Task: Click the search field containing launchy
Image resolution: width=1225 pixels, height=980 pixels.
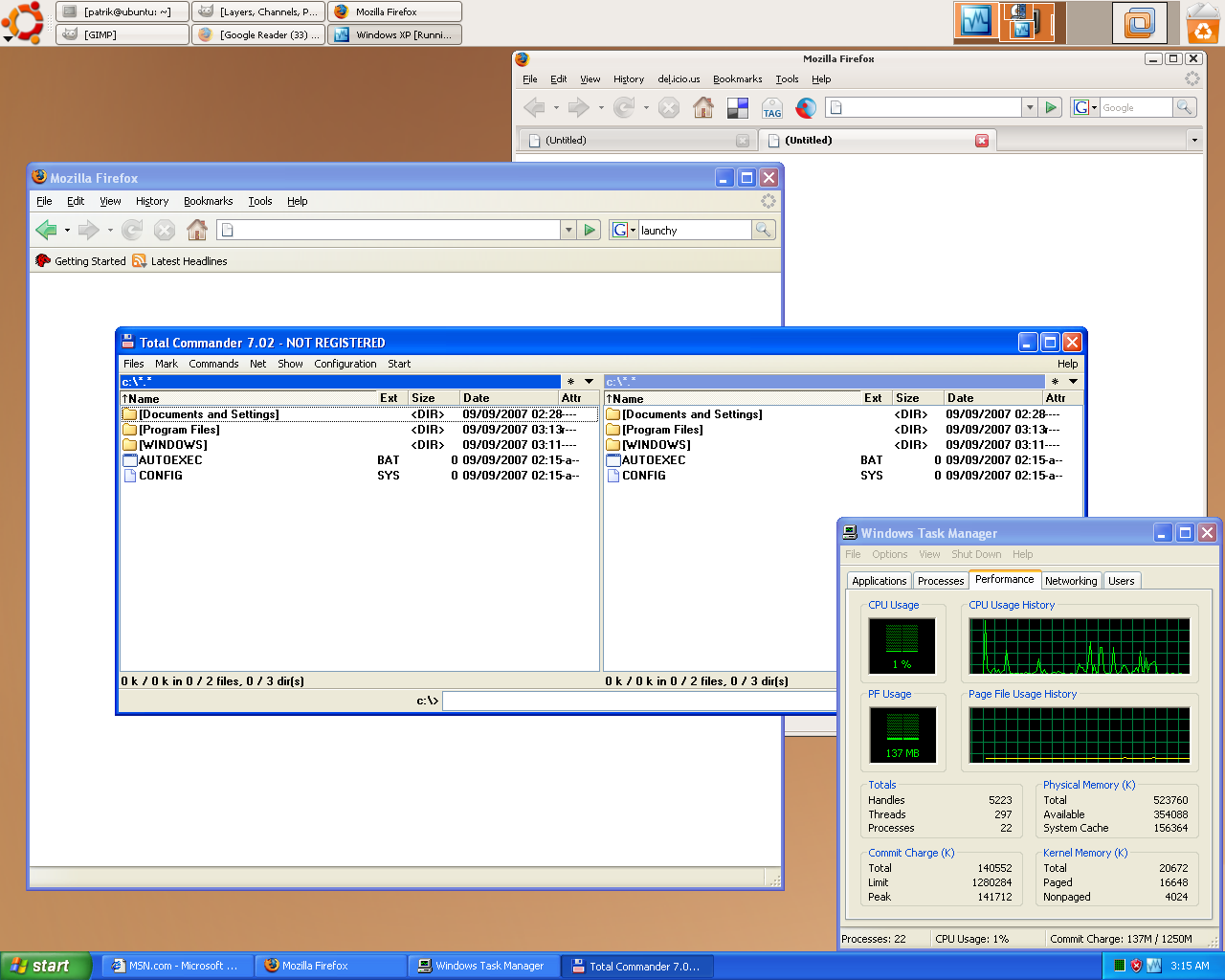Action: click(695, 230)
